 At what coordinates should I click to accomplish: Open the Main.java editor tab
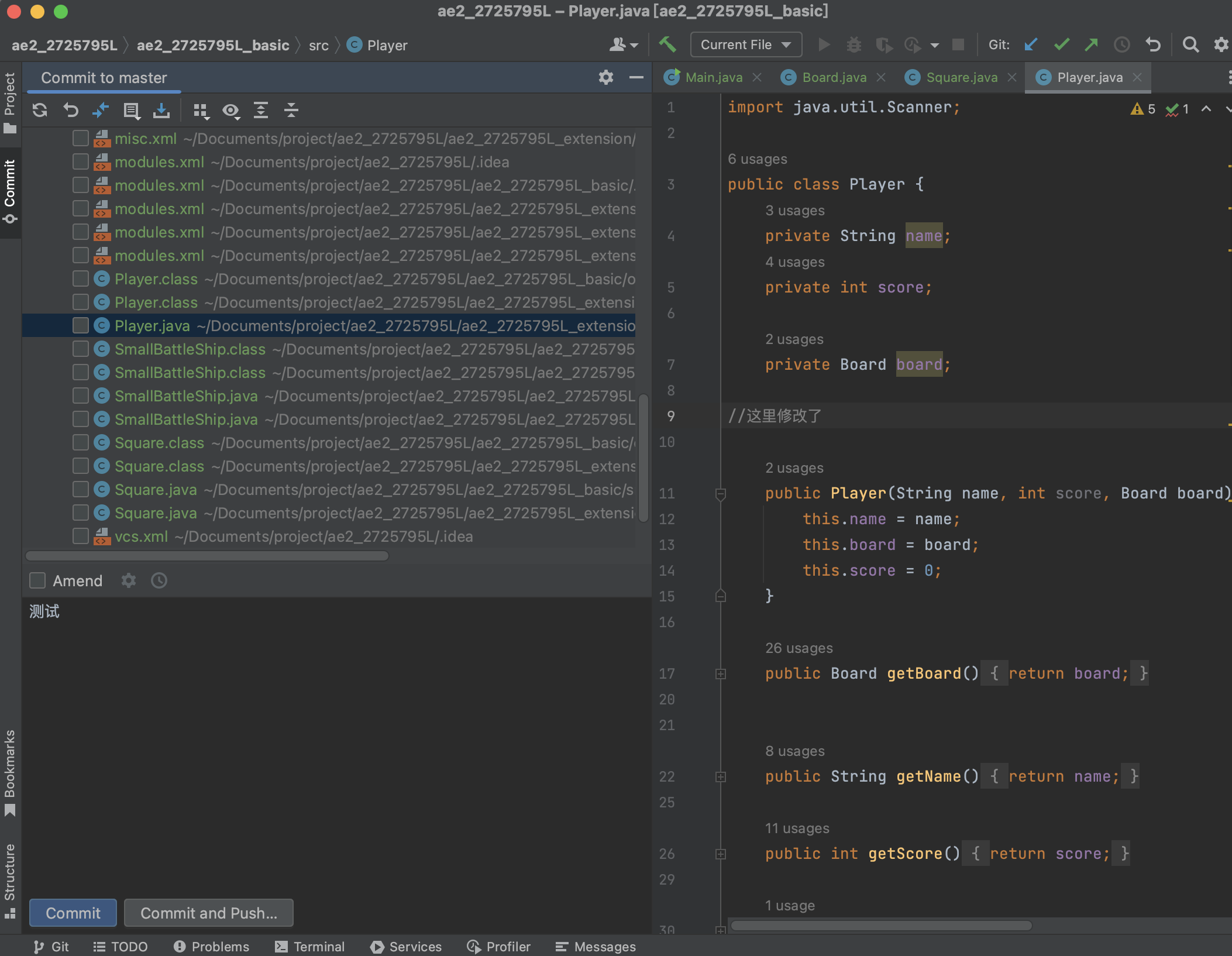tap(714, 77)
